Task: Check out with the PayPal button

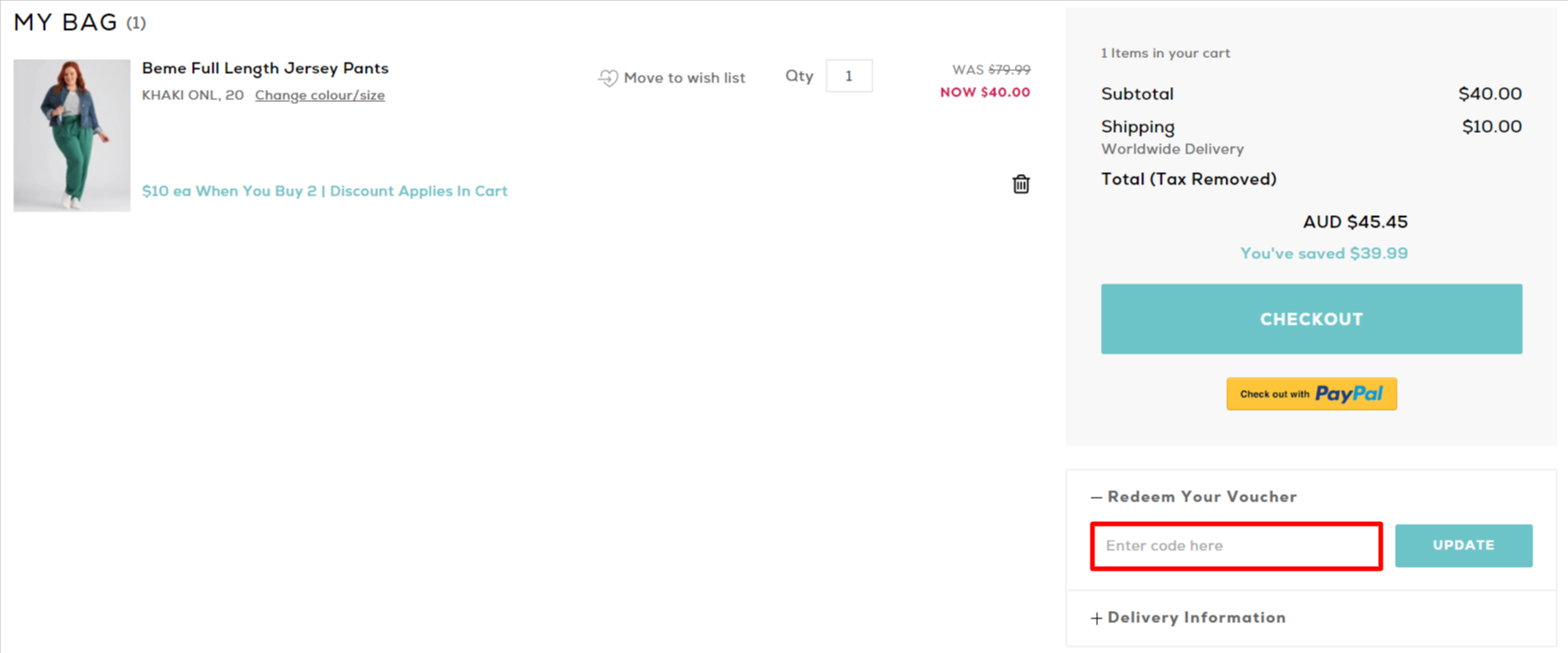Action: [x=1311, y=394]
